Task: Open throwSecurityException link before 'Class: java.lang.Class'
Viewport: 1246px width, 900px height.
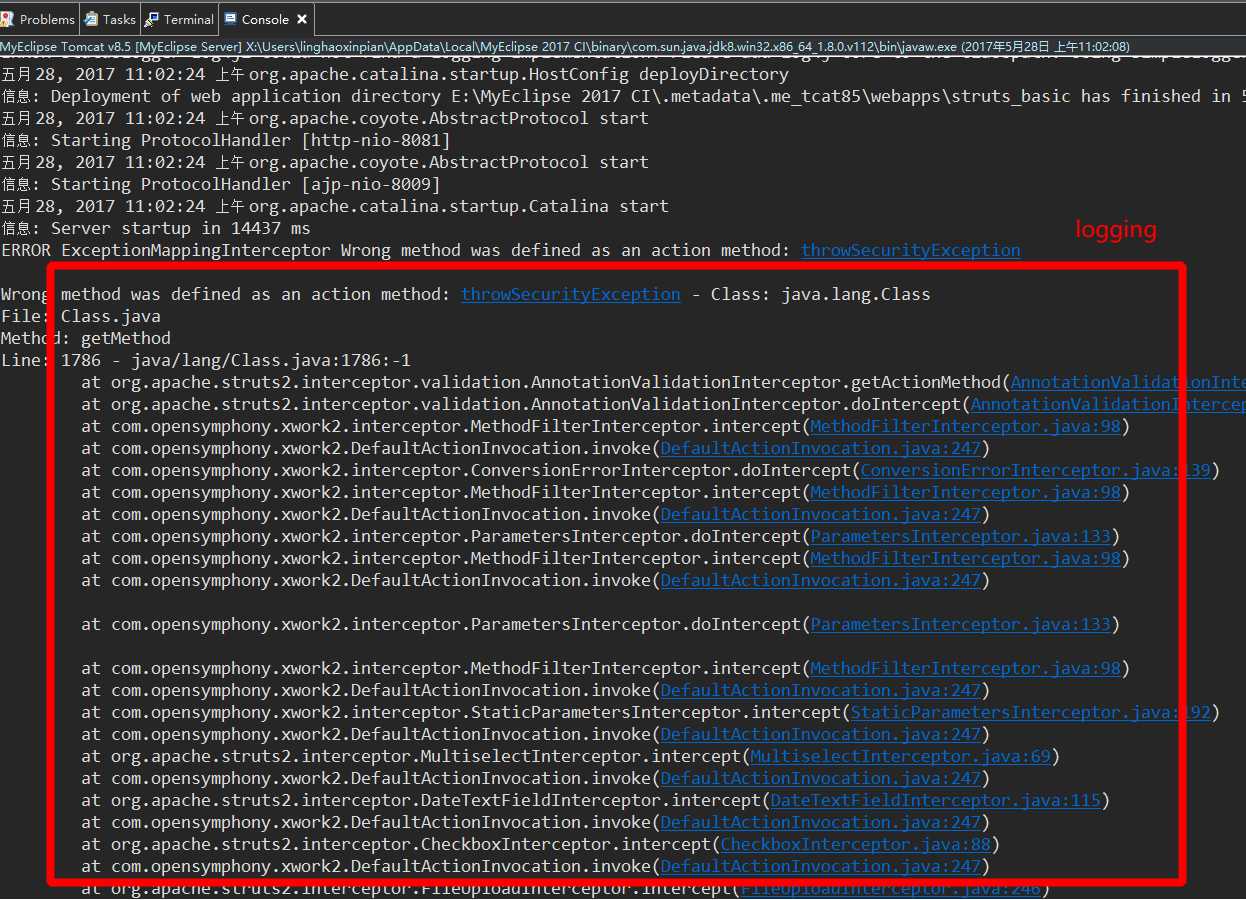Action: pyautogui.click(x=570, y=294)
